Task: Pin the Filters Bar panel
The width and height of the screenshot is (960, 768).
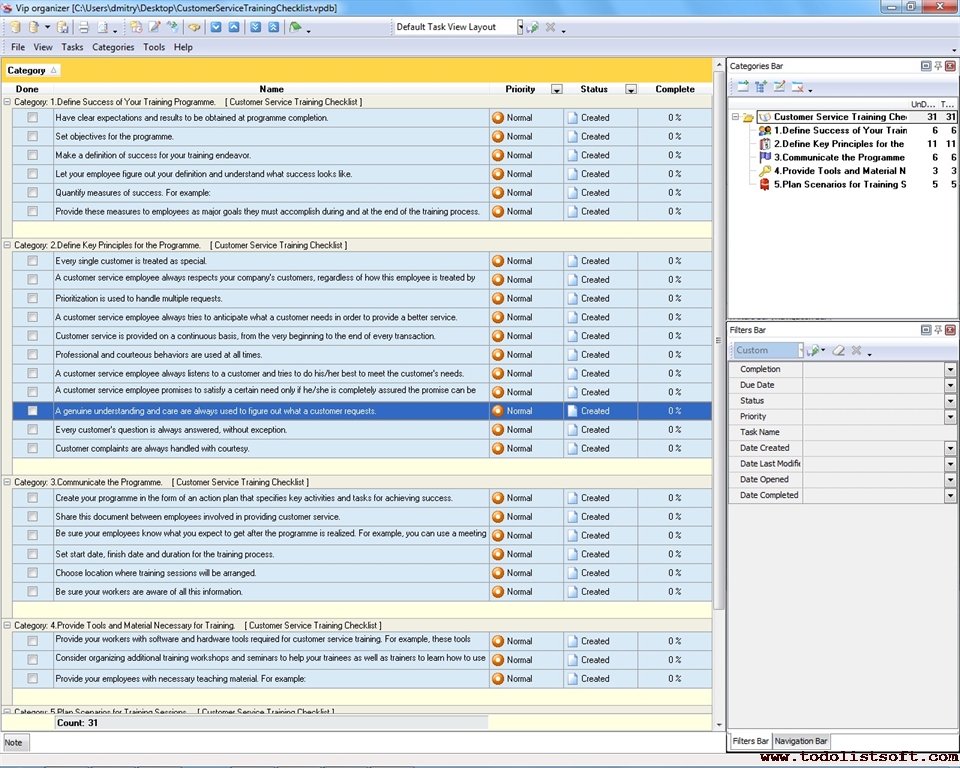Action: pos(938,330)
